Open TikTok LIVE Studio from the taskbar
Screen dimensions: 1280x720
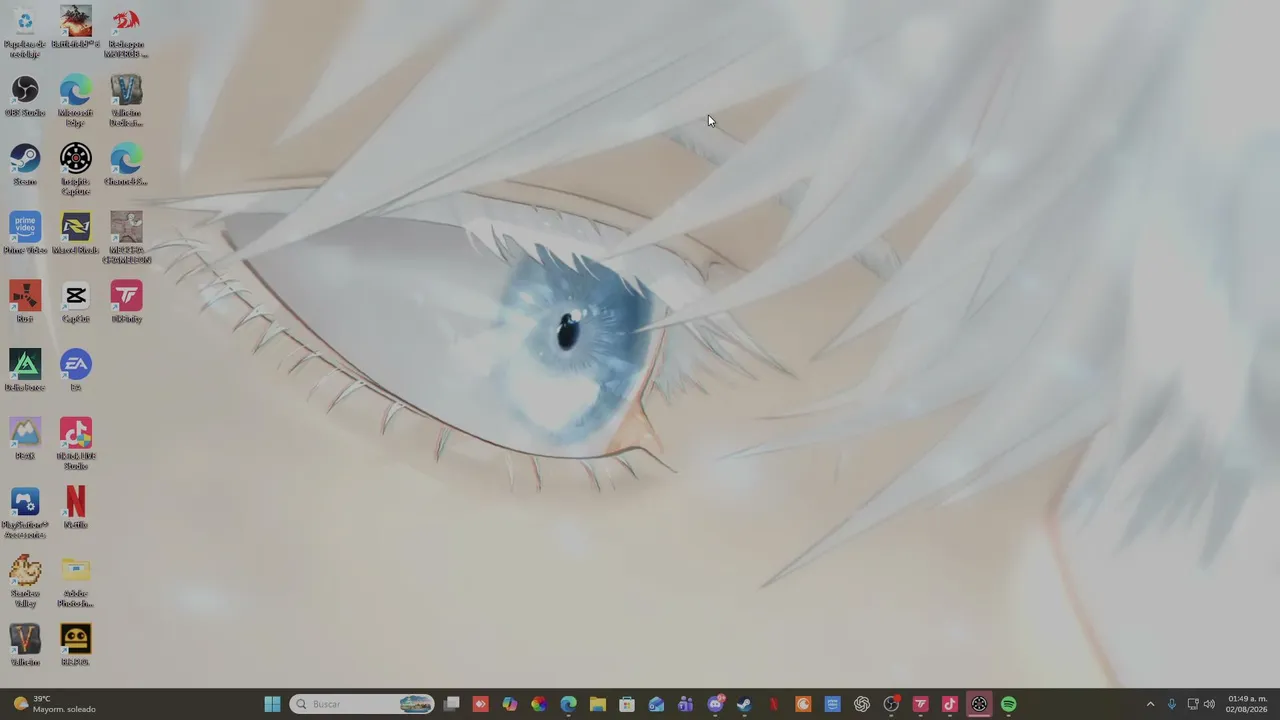[950, 704]
